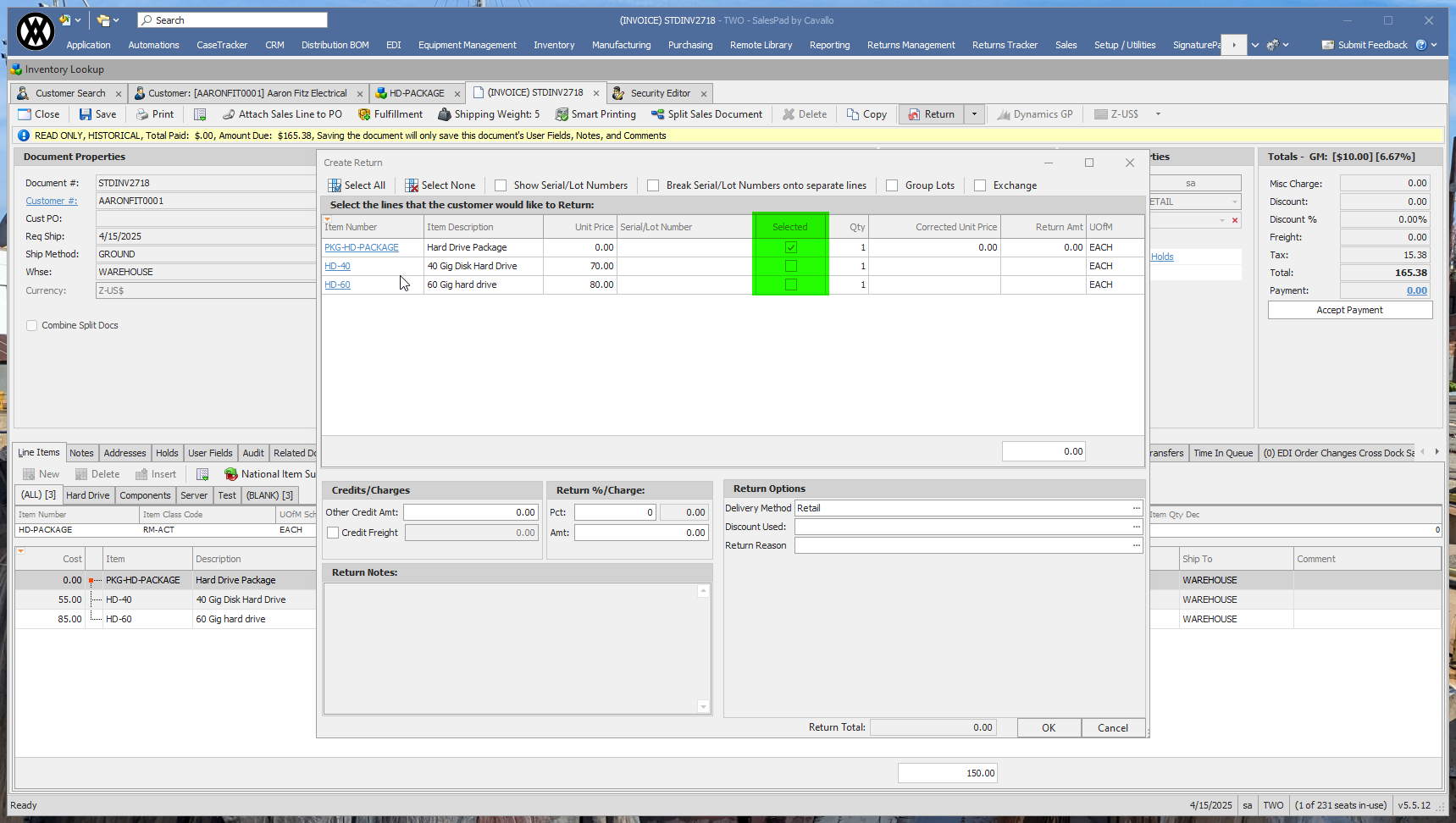Toggle the Exchange checkbox
The image size is (1456, 823).
coord(980,185)
